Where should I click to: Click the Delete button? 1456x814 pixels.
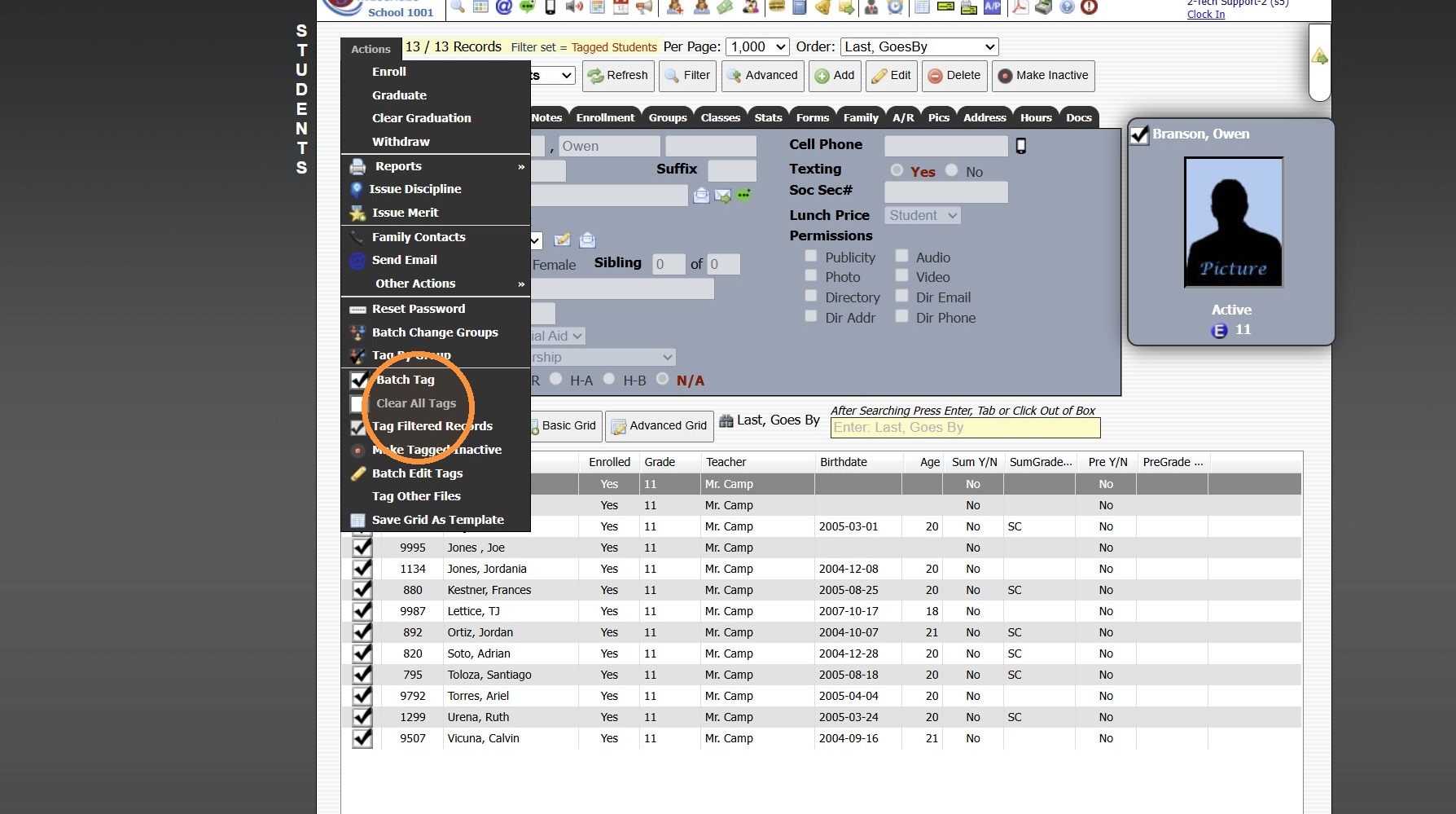[x=954, y=76]
